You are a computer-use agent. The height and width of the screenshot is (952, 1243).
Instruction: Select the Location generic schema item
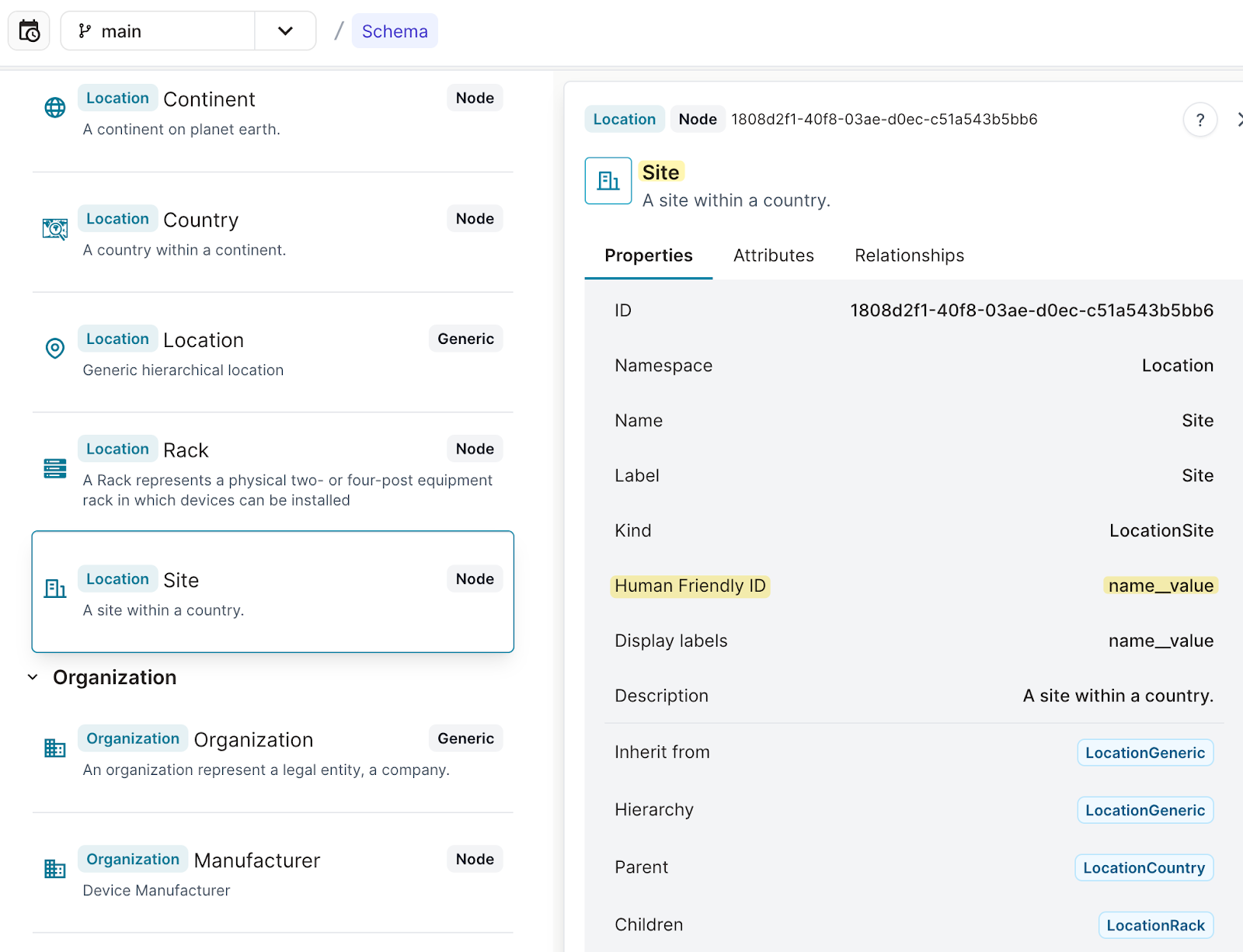(273, 353)
